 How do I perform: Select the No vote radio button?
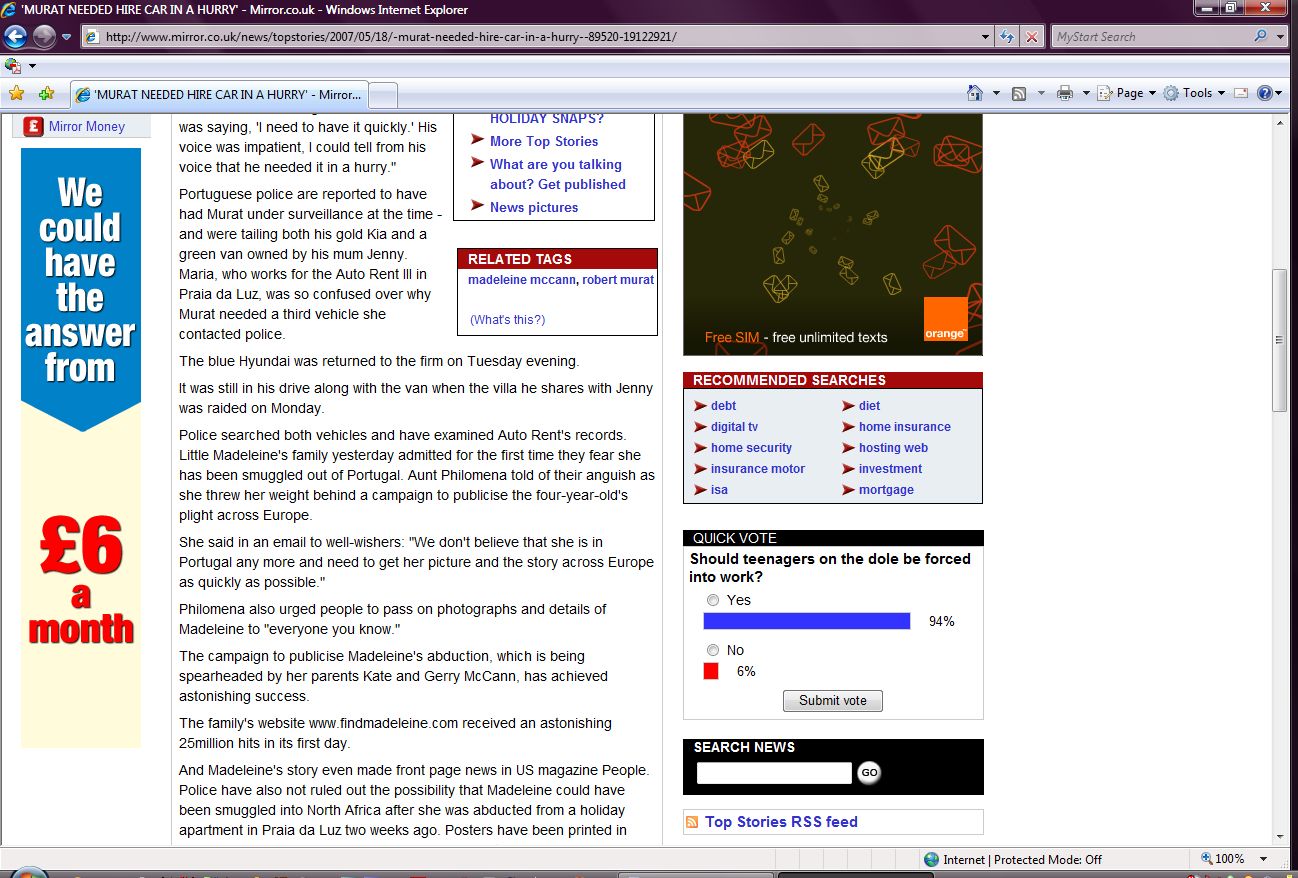pyautogui.click(x=713, y=650)
